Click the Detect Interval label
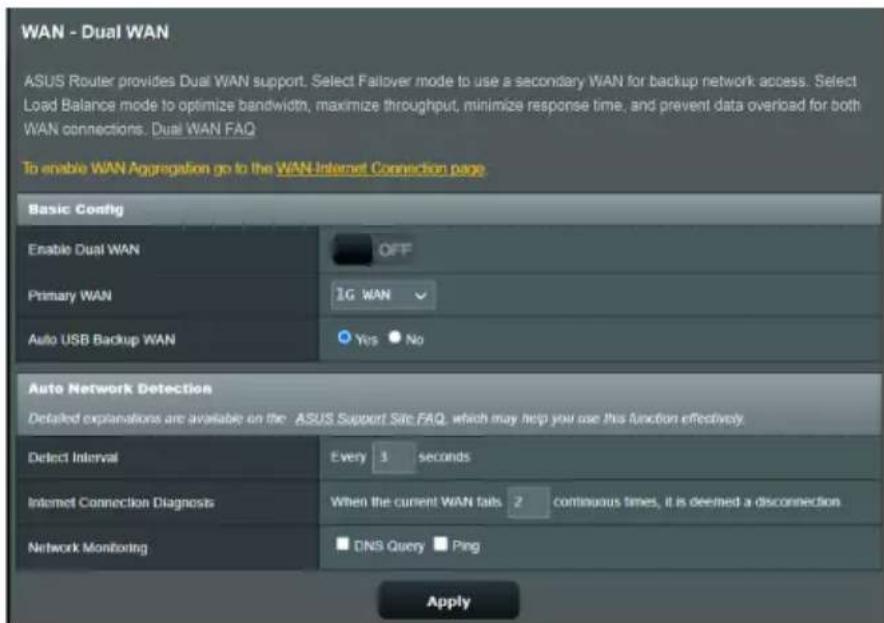The image size is (884, 623). [x=73, y=457]
